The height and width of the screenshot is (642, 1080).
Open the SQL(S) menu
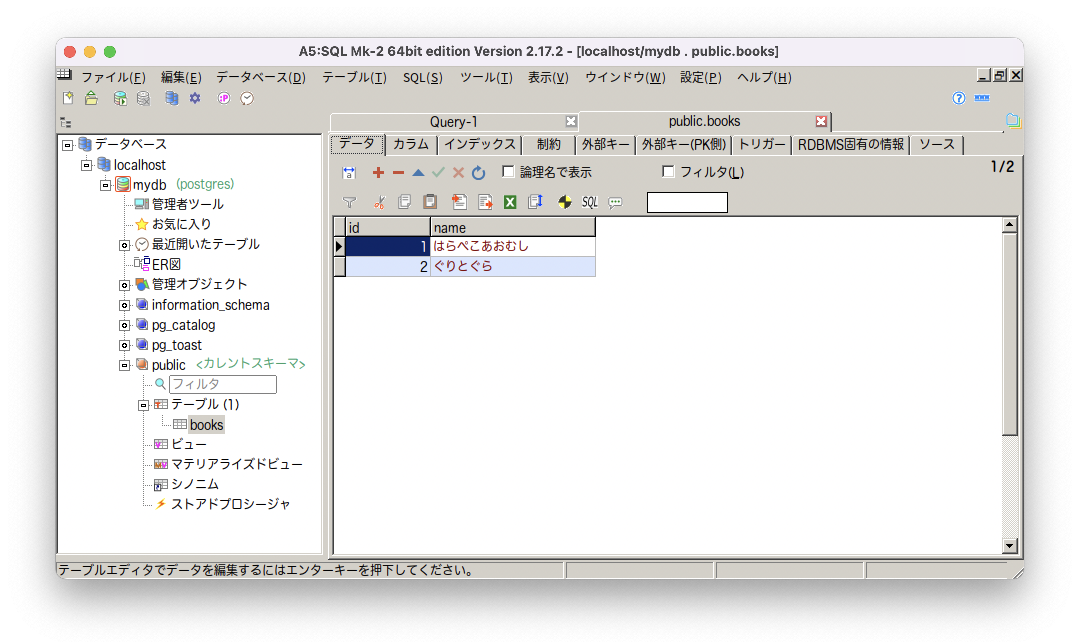coord(423,77)
